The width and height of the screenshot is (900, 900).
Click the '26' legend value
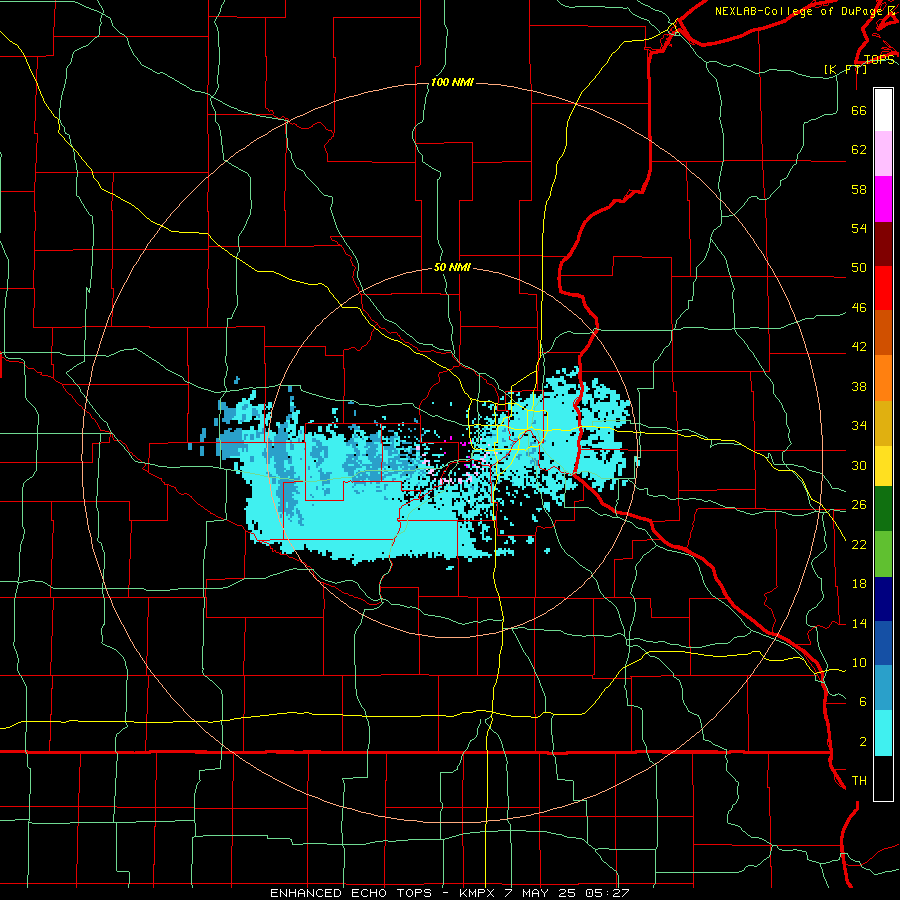[x=859, y=505]
